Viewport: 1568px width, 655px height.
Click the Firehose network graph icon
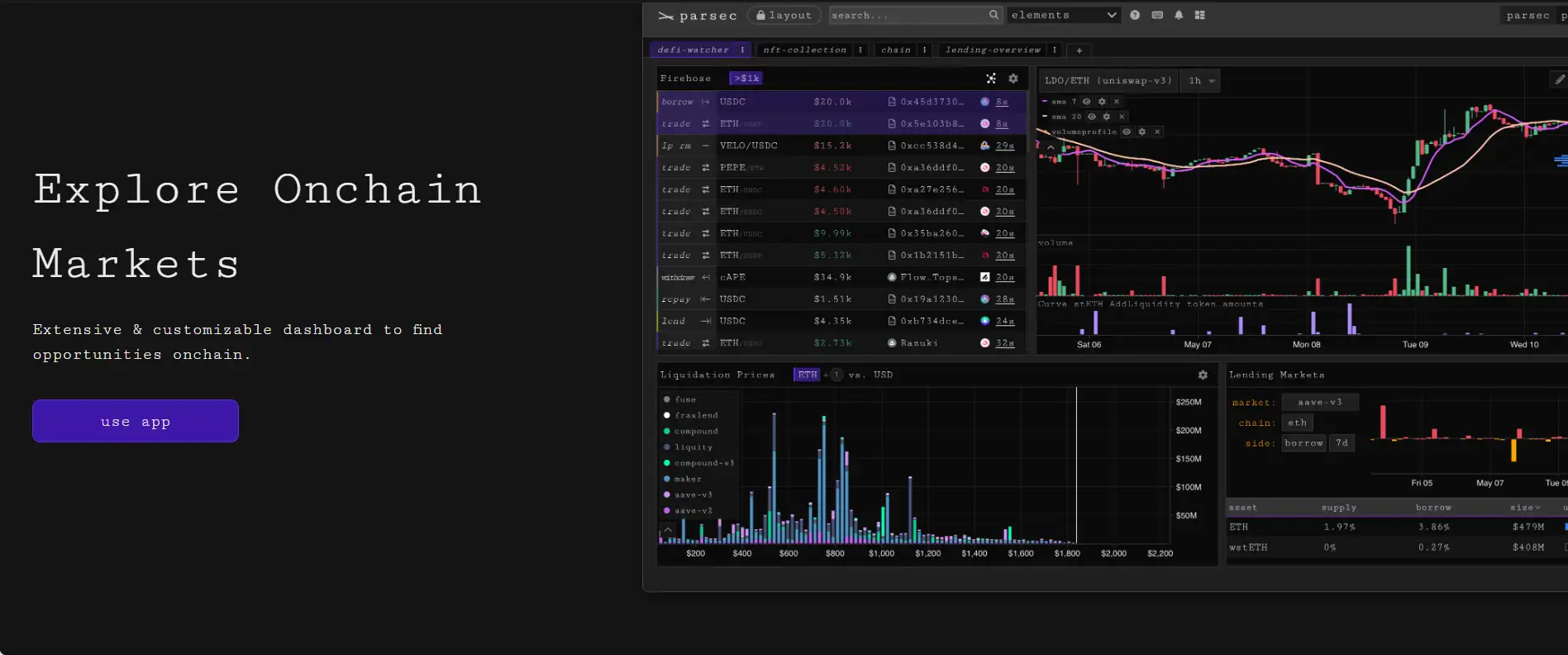991,79
